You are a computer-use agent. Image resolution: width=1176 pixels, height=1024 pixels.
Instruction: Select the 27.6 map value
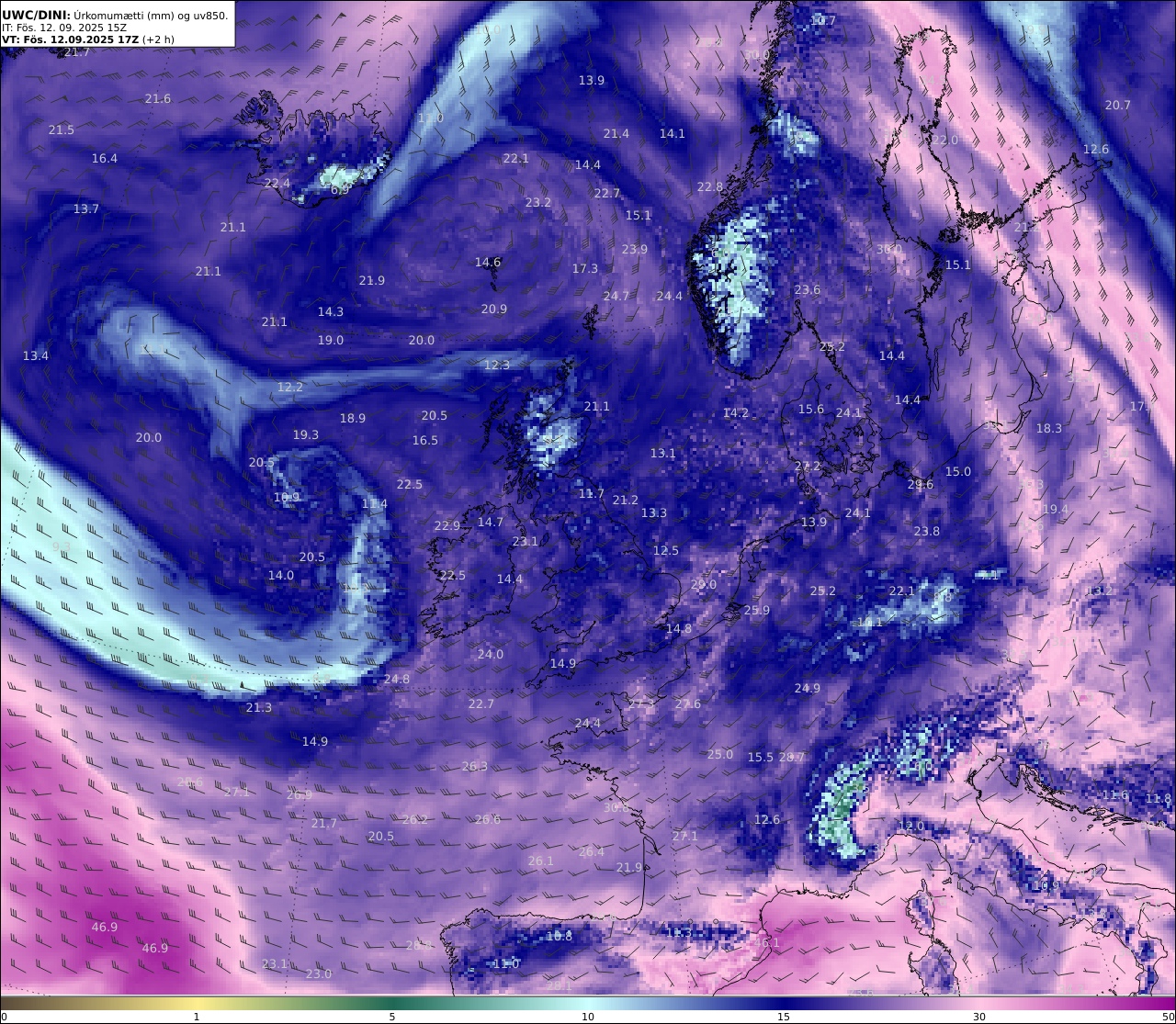coord(688,704)
